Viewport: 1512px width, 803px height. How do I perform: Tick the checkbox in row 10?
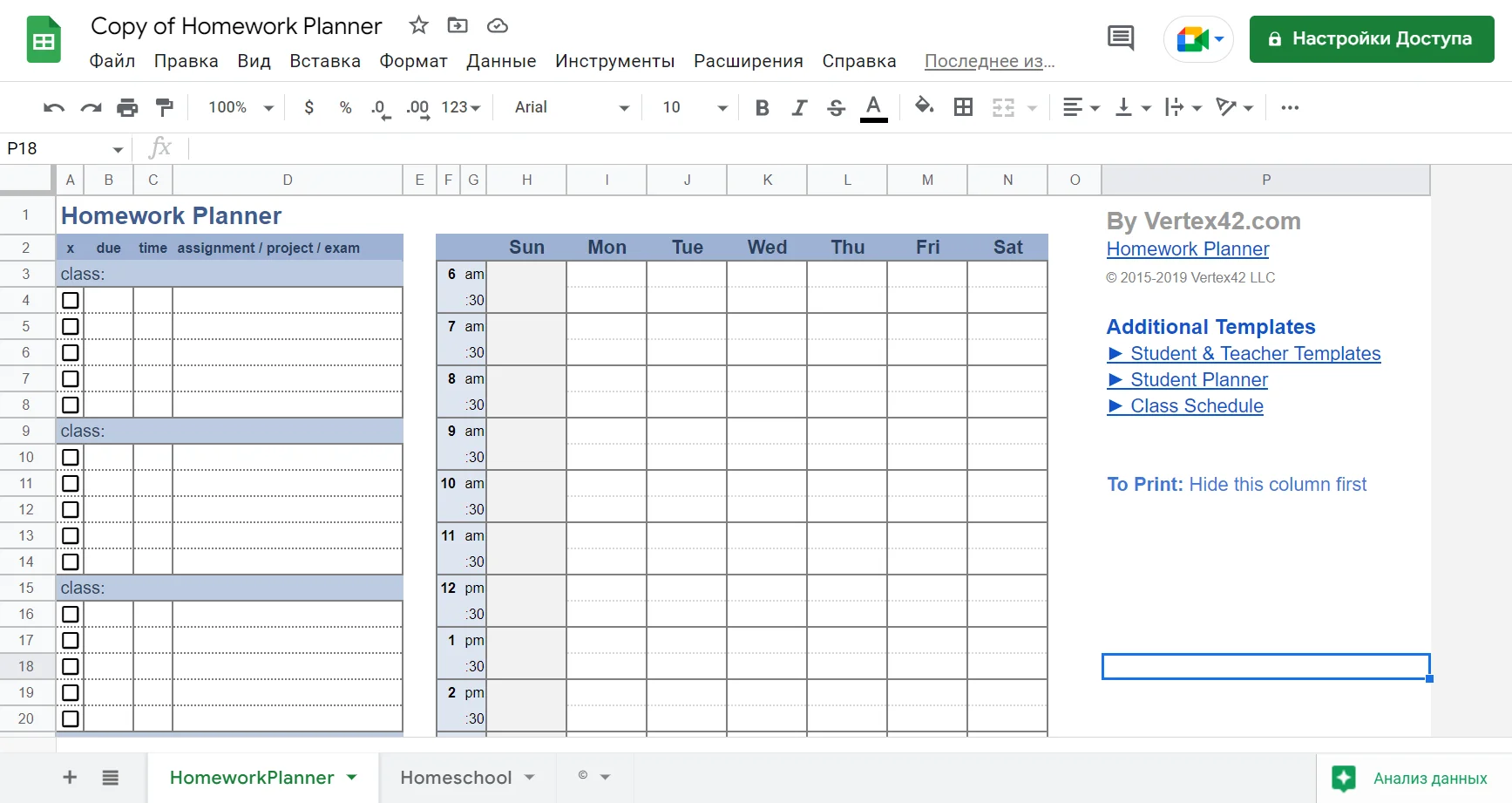[x=71, y=458]
